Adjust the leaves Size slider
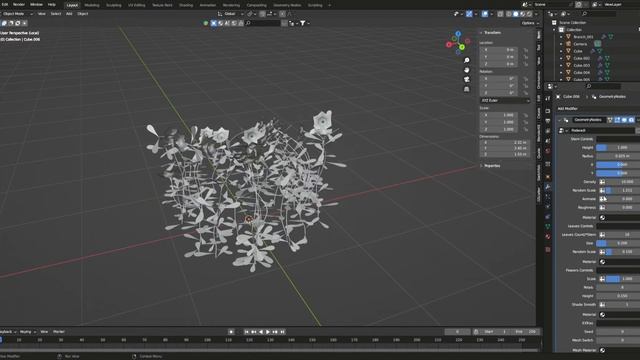The height and width of the screenshot is (360, 640). pyautogui.click(x=618, y=243)
